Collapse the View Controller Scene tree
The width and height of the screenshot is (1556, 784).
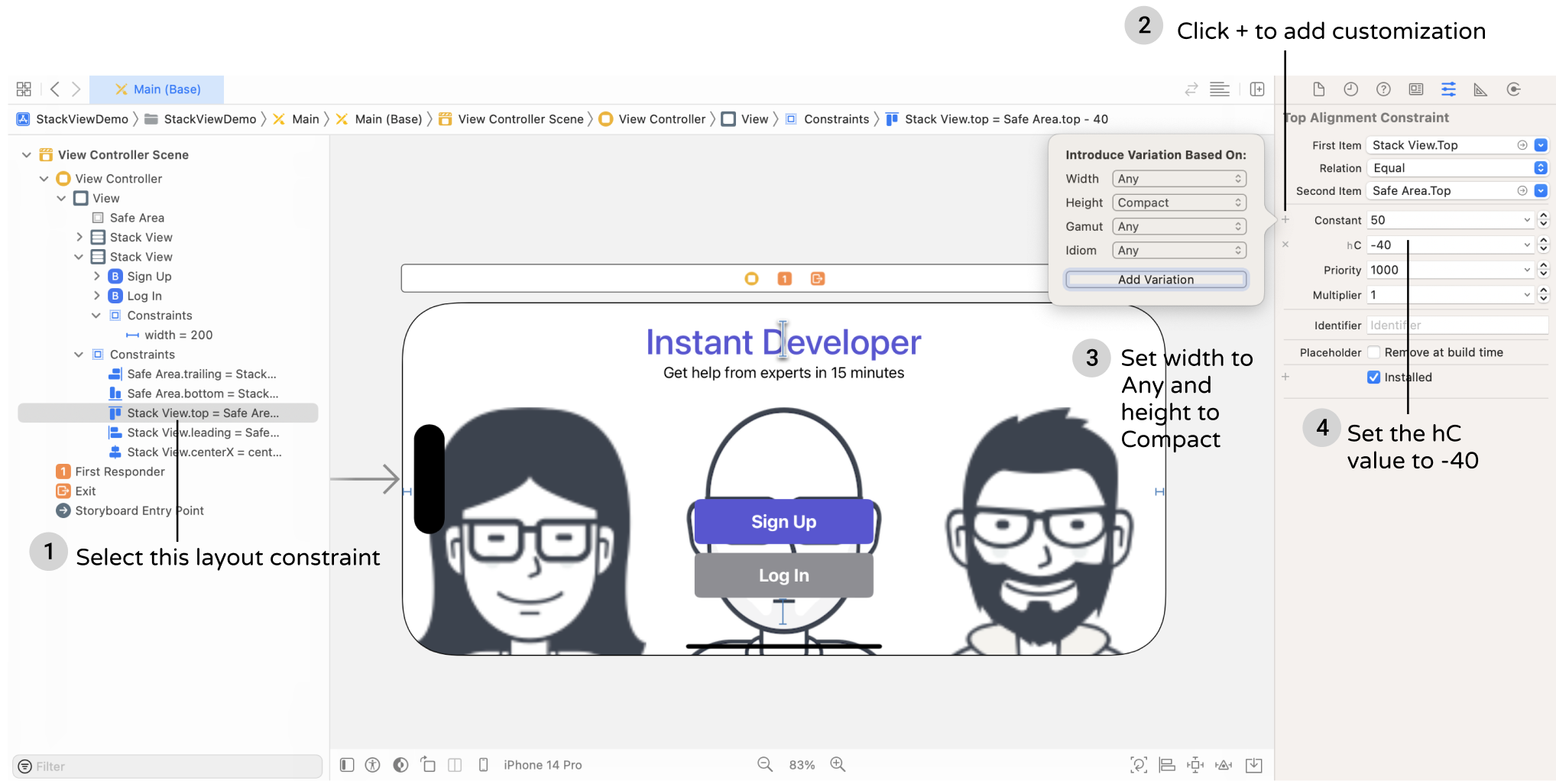[27, 155]
